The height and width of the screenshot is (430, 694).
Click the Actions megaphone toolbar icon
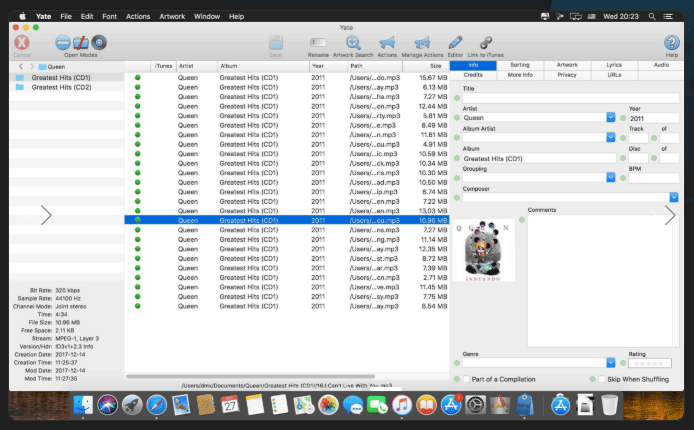[x=387, y=43]
